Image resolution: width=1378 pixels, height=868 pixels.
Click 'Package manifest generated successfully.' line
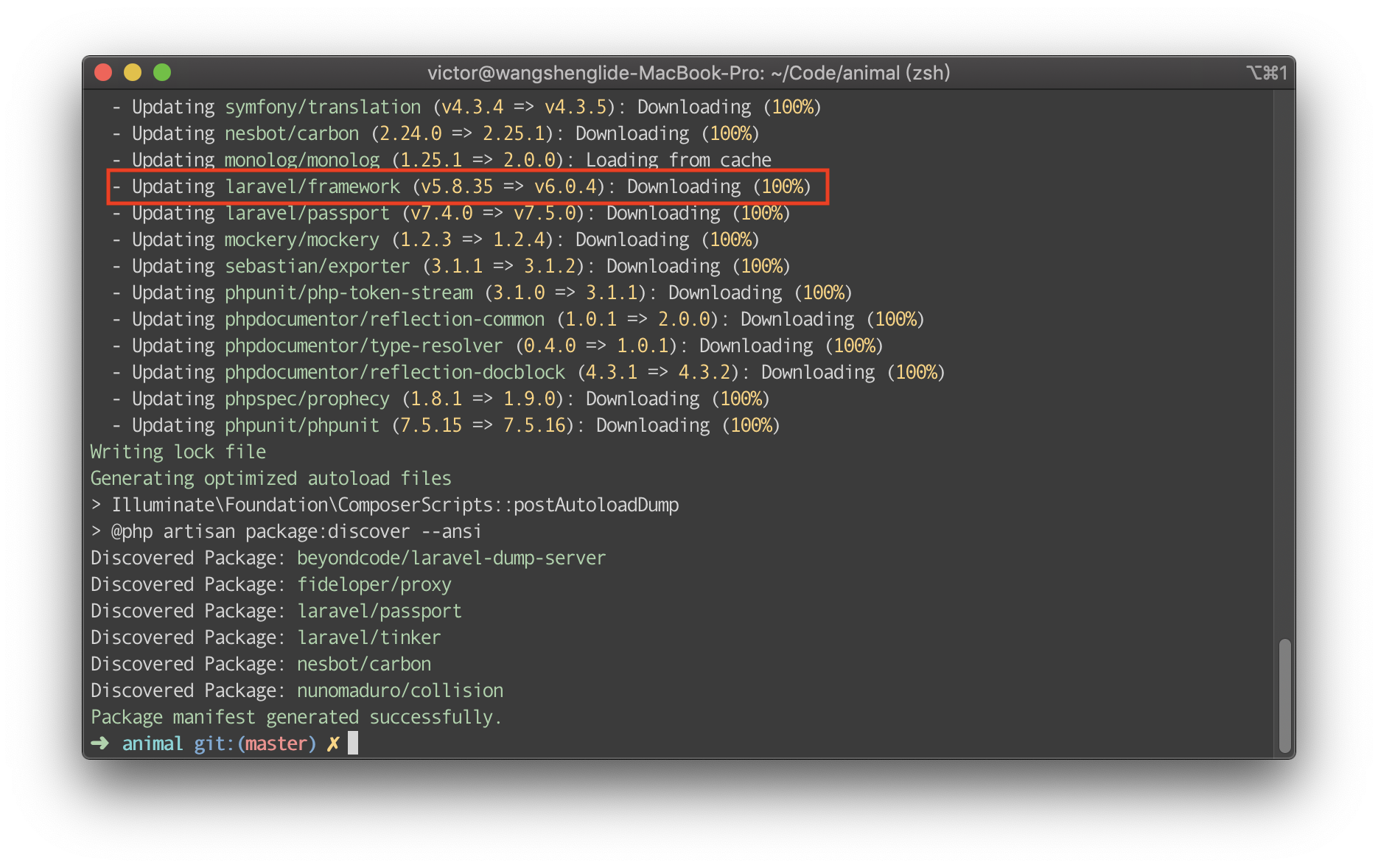click(x=296, y=717)
